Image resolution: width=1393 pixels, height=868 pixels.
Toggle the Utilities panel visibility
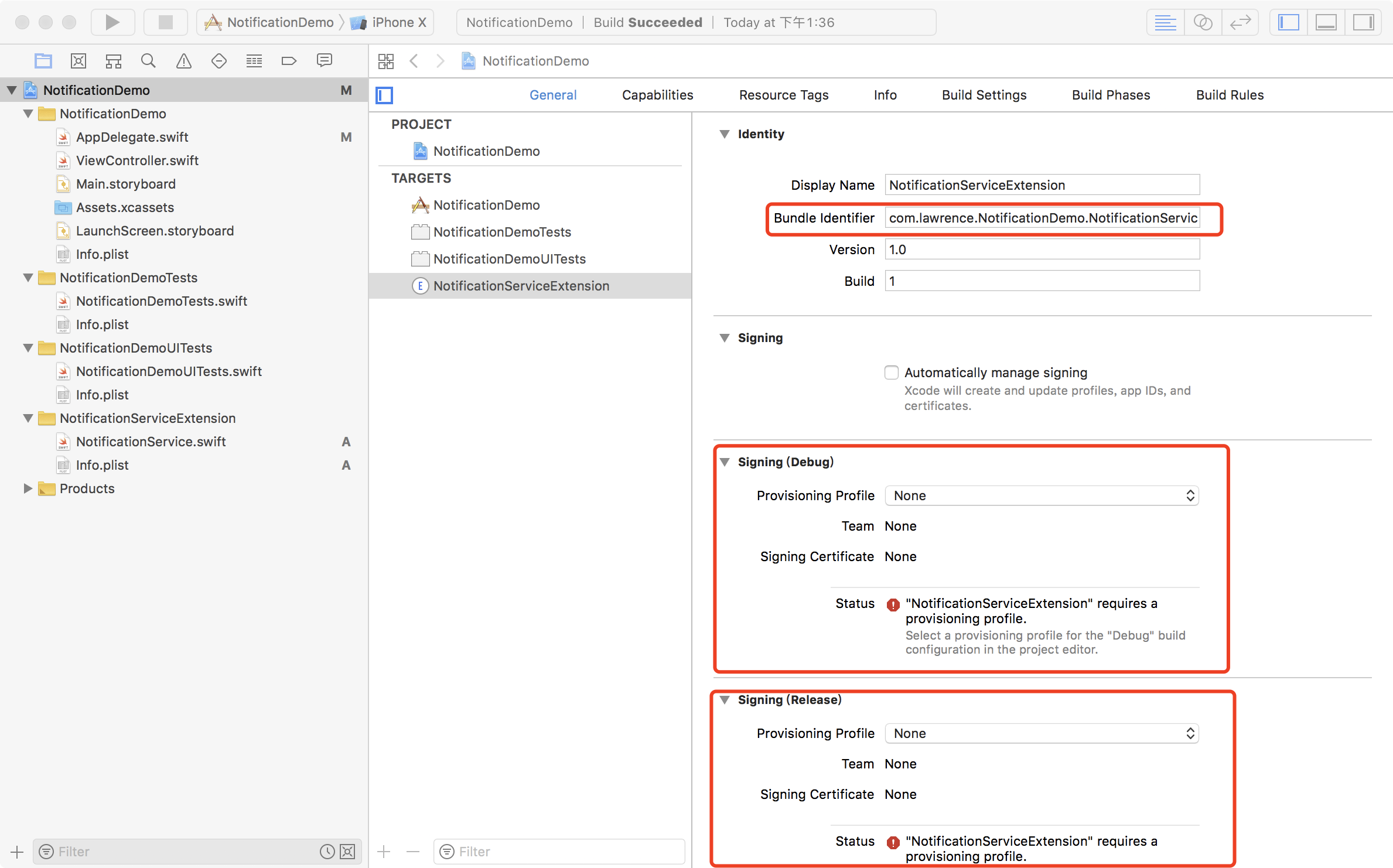1364,22
